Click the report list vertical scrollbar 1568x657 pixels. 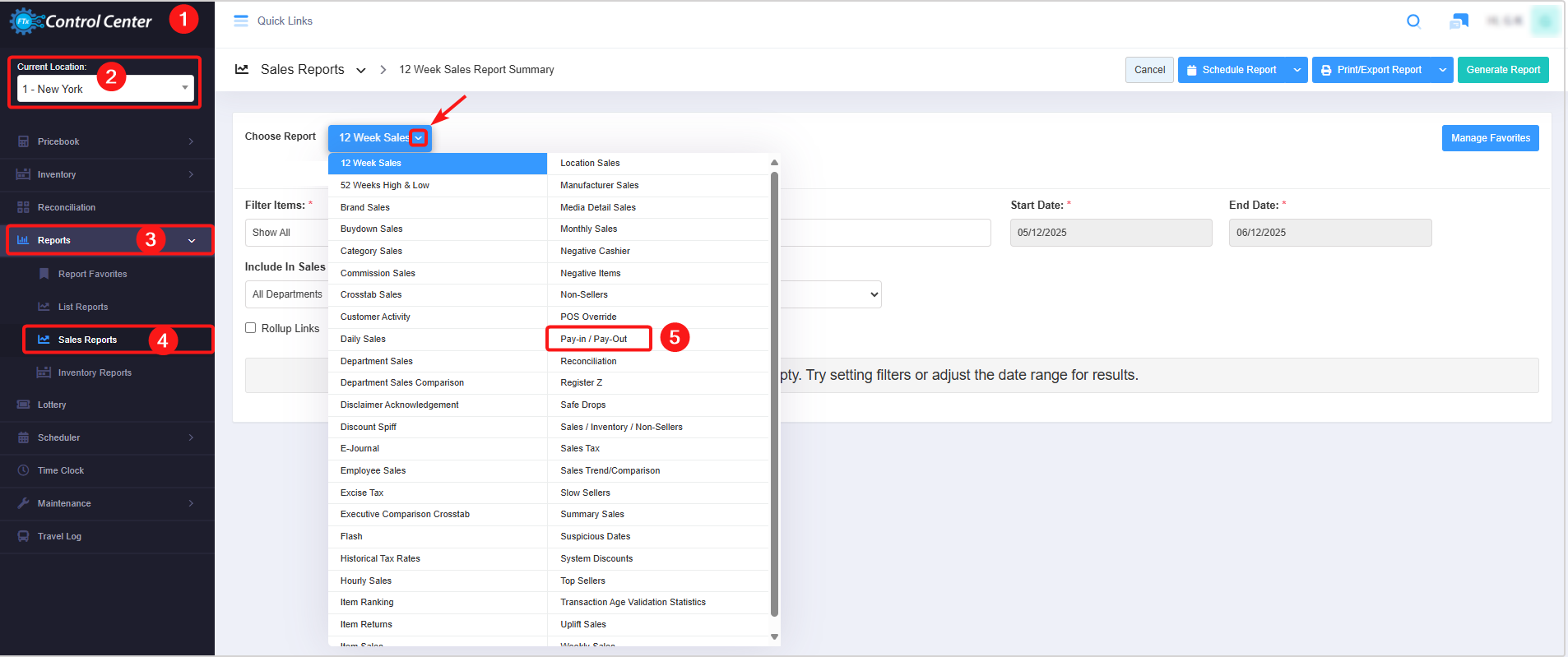[774, 395]
